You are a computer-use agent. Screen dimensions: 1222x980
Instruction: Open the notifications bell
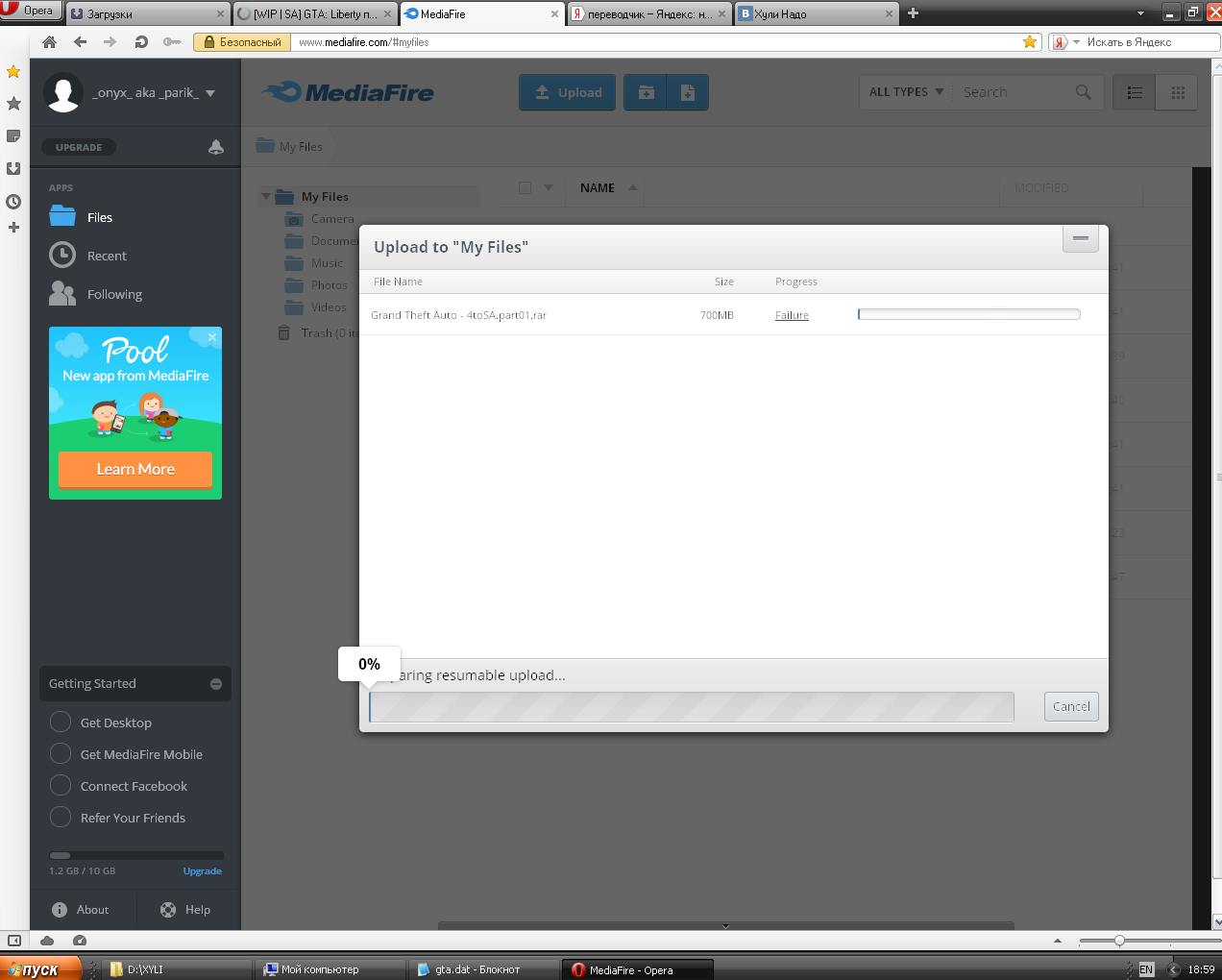pyautogui.click(x=216, y=147)
